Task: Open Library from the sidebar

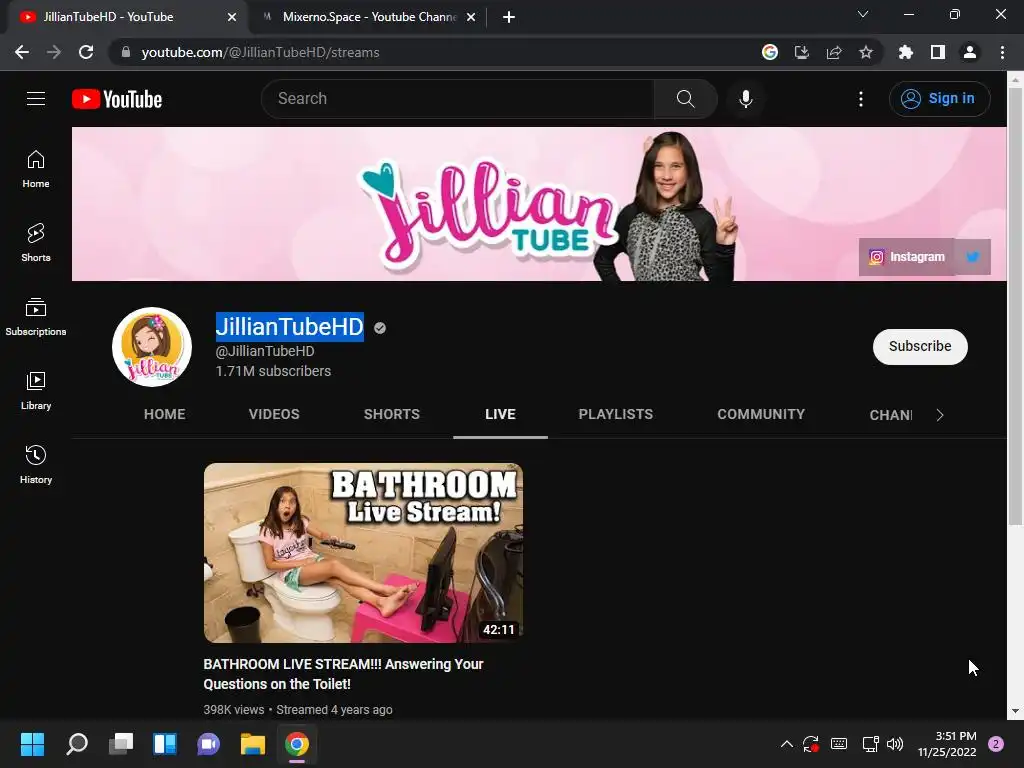Action: click(x=36, y=391)
